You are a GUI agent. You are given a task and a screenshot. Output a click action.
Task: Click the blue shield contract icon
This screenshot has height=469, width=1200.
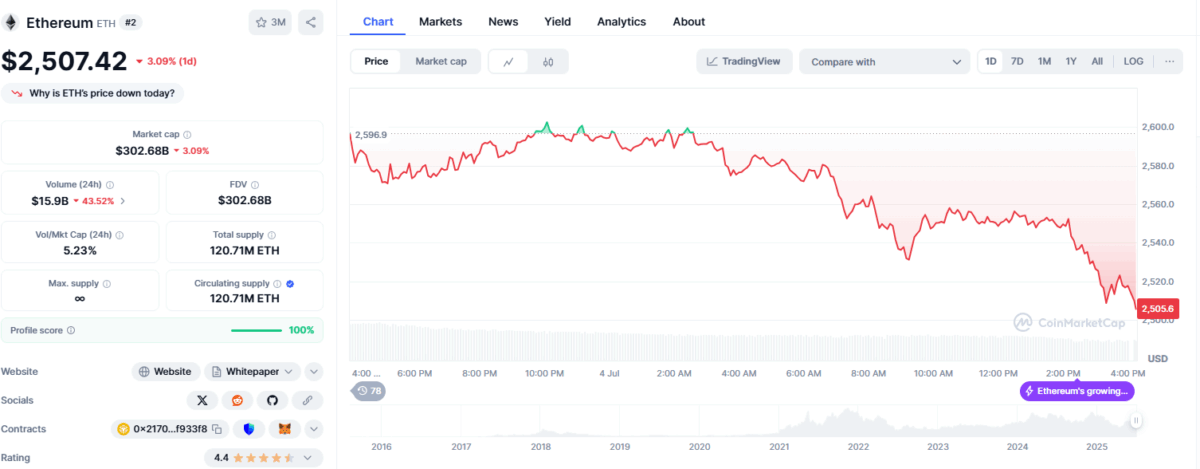[x=249, y=429]
